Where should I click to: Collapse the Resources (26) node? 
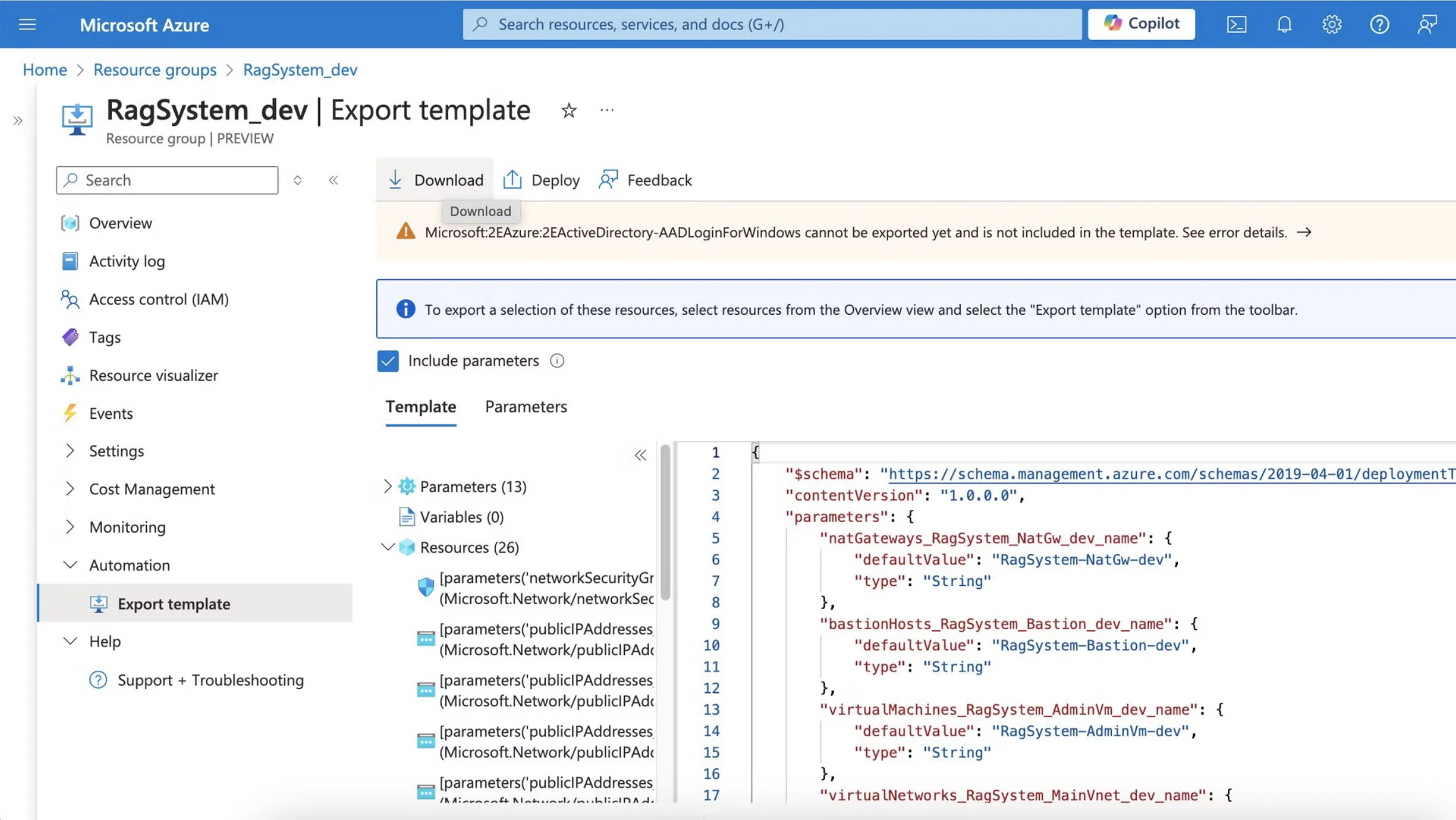387,547
